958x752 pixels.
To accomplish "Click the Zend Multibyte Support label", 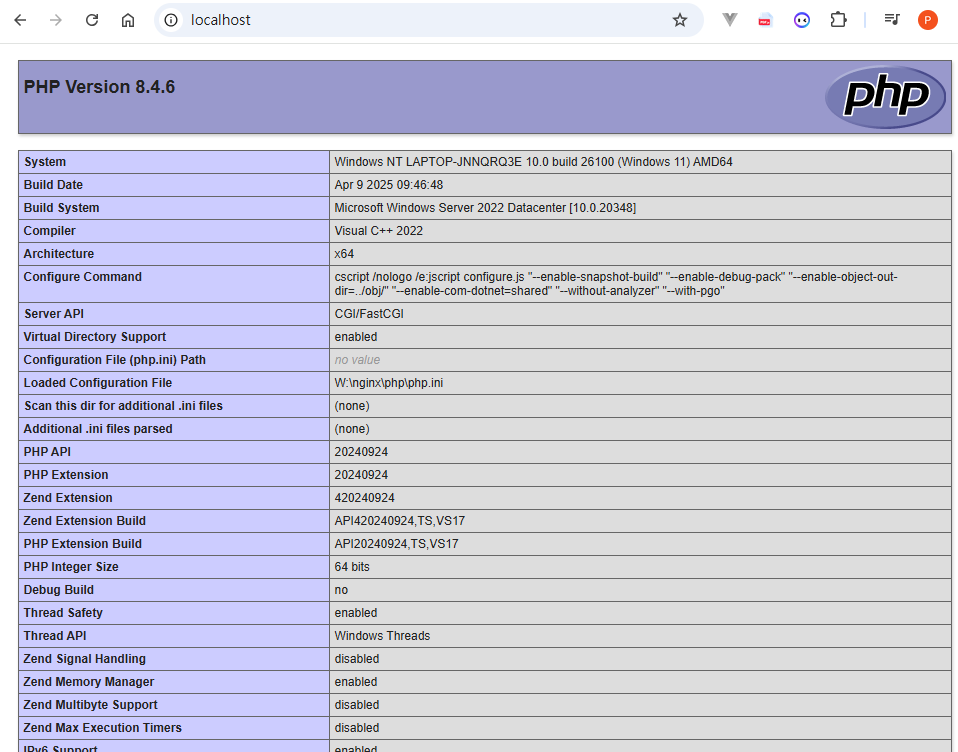I will point(90,705).
